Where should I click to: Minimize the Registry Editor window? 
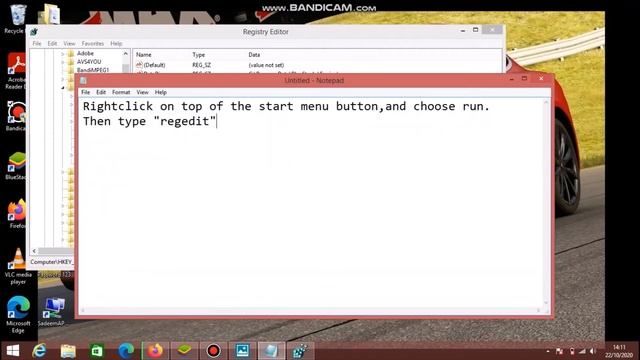tap(463, 30)
